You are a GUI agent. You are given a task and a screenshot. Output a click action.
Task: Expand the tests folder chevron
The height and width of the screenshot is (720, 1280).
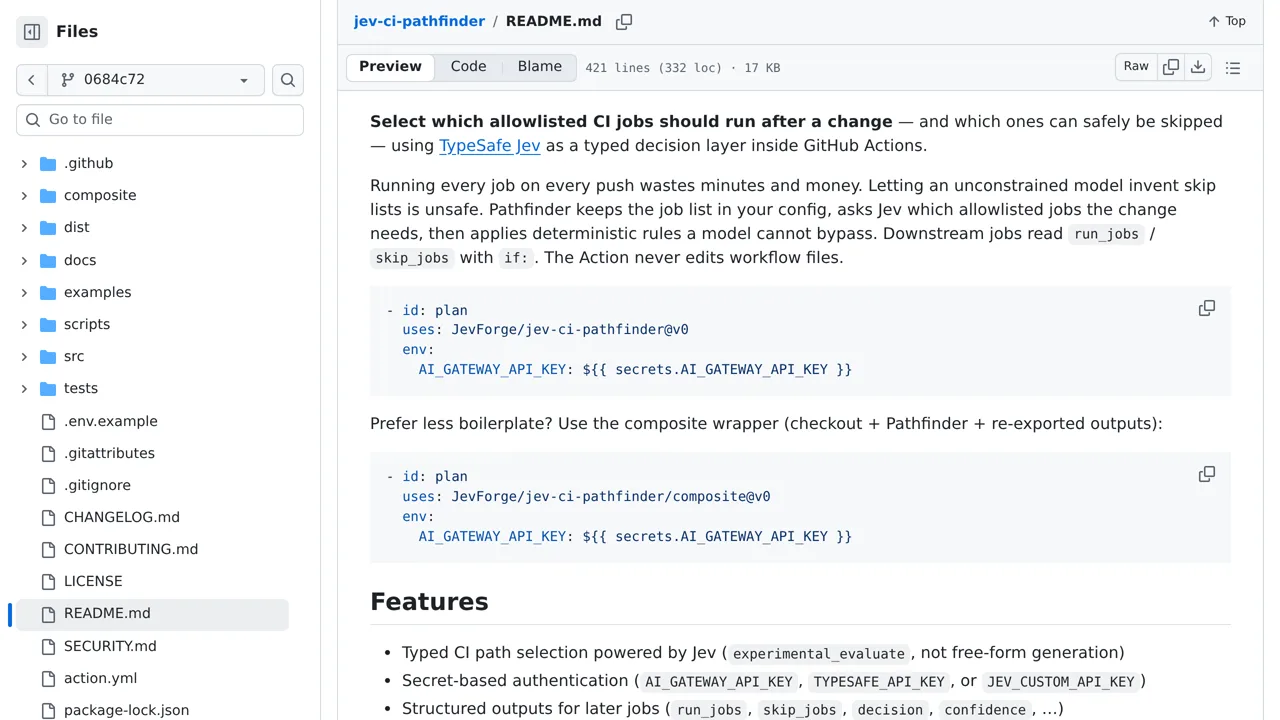24,389
